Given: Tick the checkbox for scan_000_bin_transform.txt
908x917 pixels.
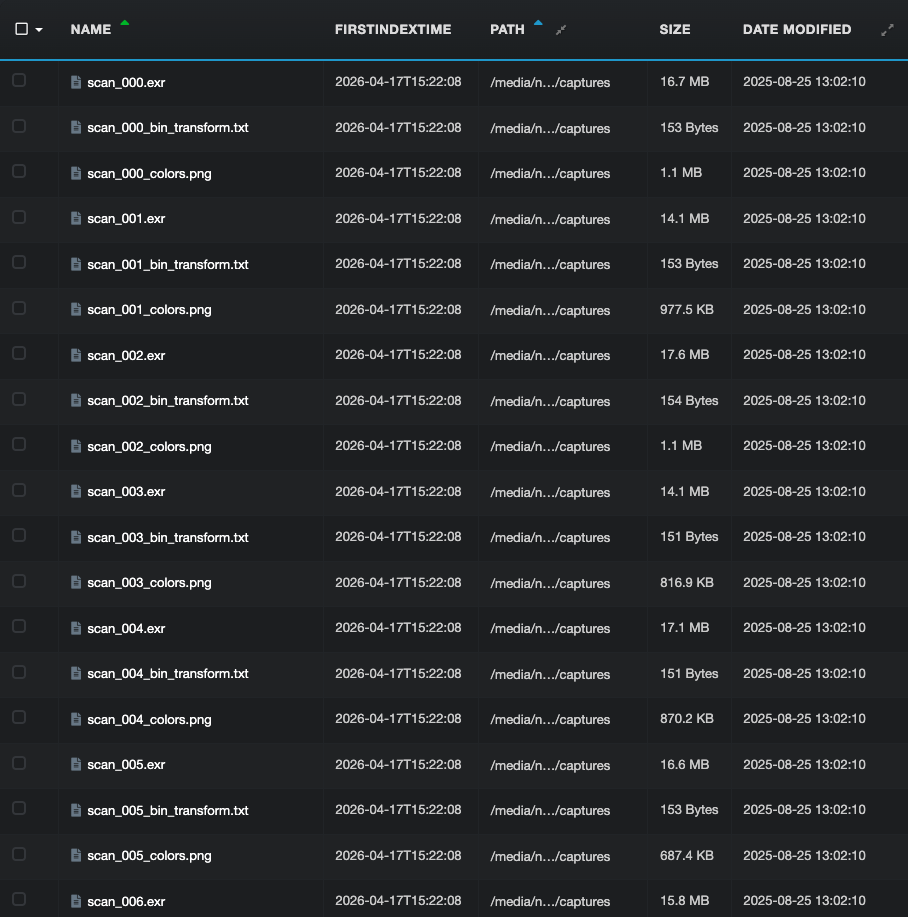Looking at the screenshot, I should pos(19,126).
